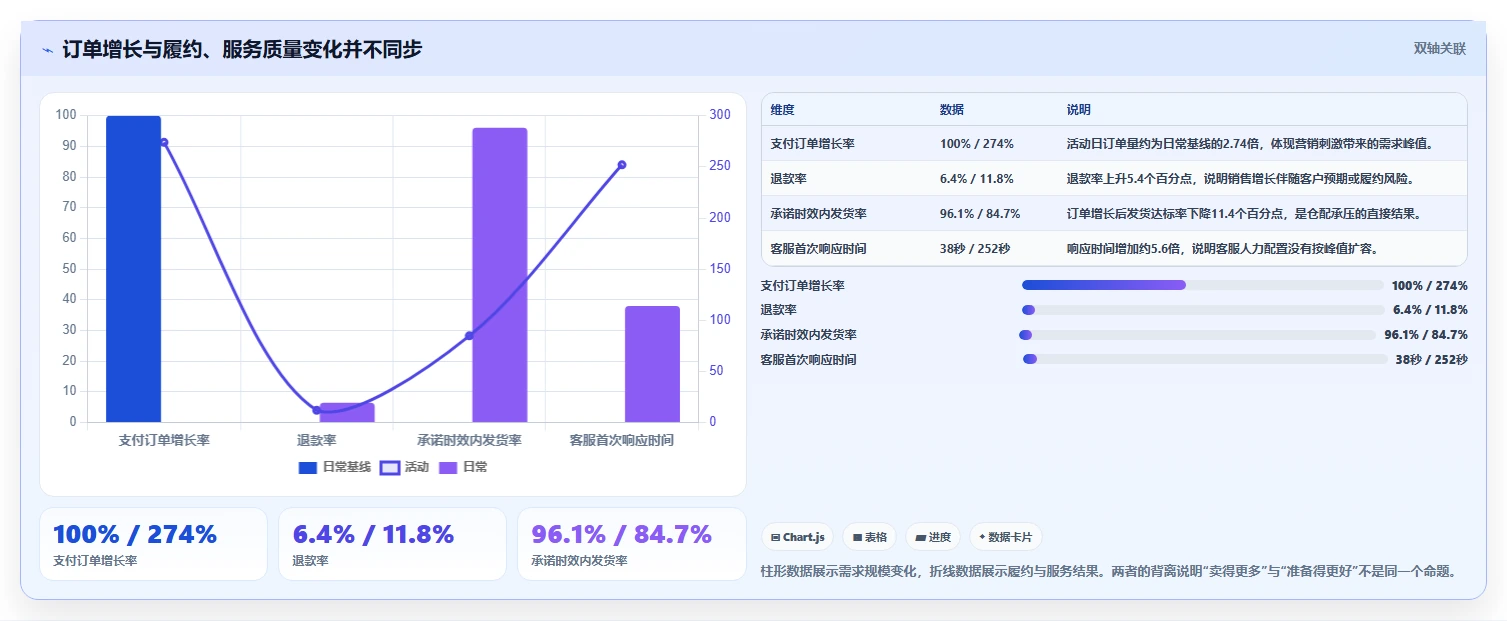Image resolution: width=1507 pixels, height=621 pixels.
Task: Click the 表格 chip
Action: tap(869, 537)
